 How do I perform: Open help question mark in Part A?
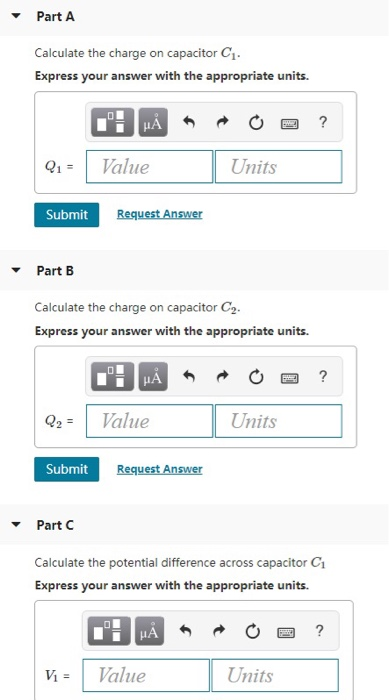pos(323,121)
